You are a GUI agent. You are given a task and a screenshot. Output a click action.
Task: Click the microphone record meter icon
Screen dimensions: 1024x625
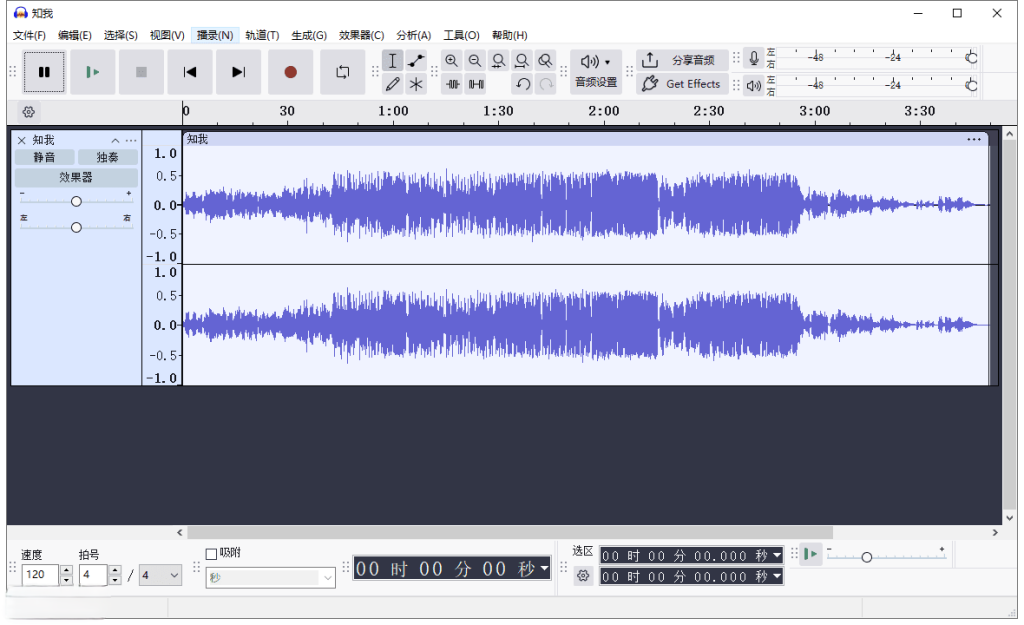click(x=754, y=59)
